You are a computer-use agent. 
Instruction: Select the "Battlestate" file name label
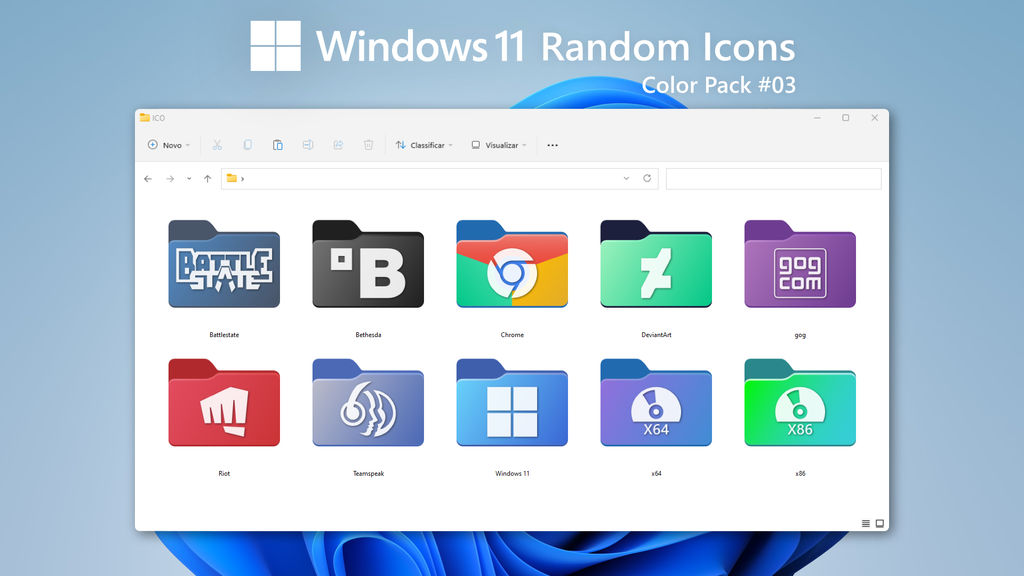coord(224,335)
